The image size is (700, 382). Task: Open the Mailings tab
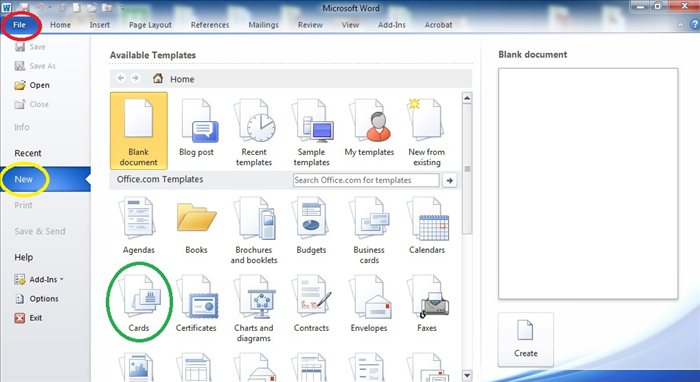point(263,25)
